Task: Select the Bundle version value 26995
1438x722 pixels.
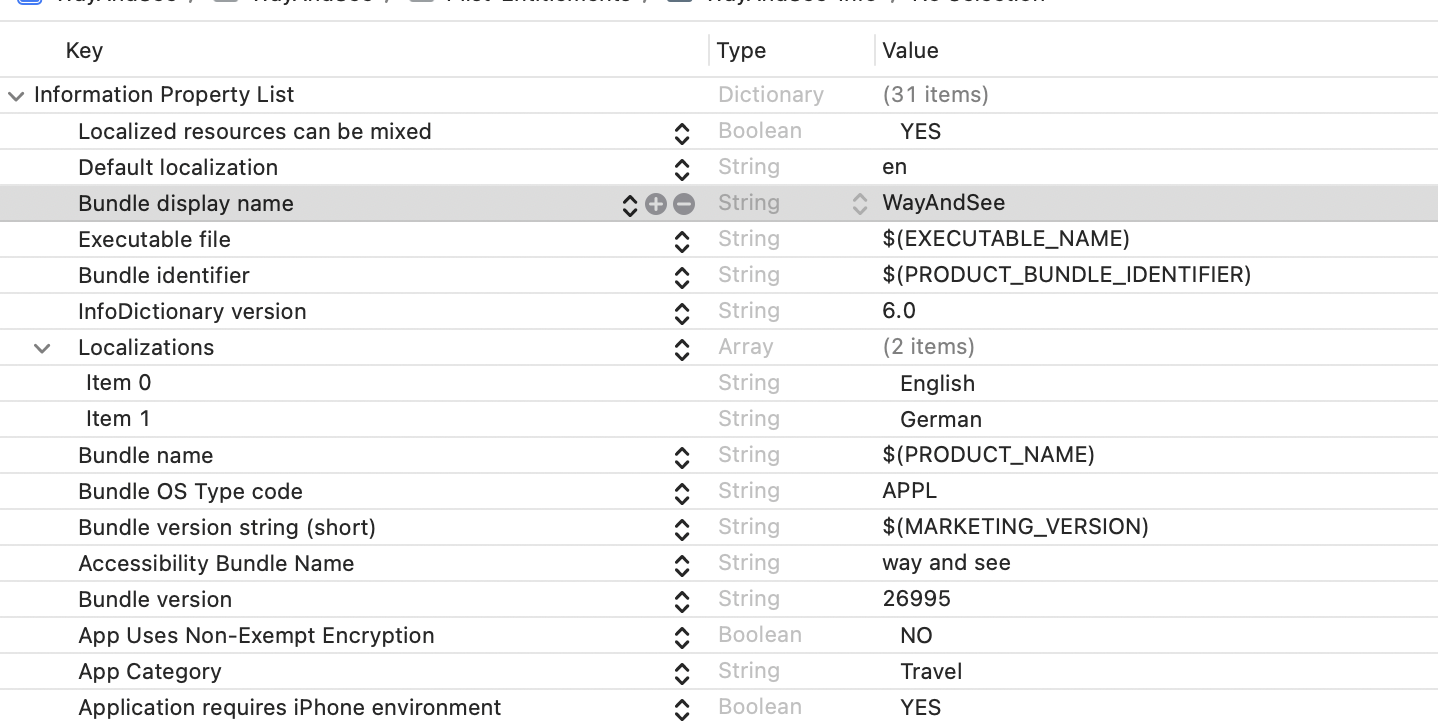Action: (916, 599)
